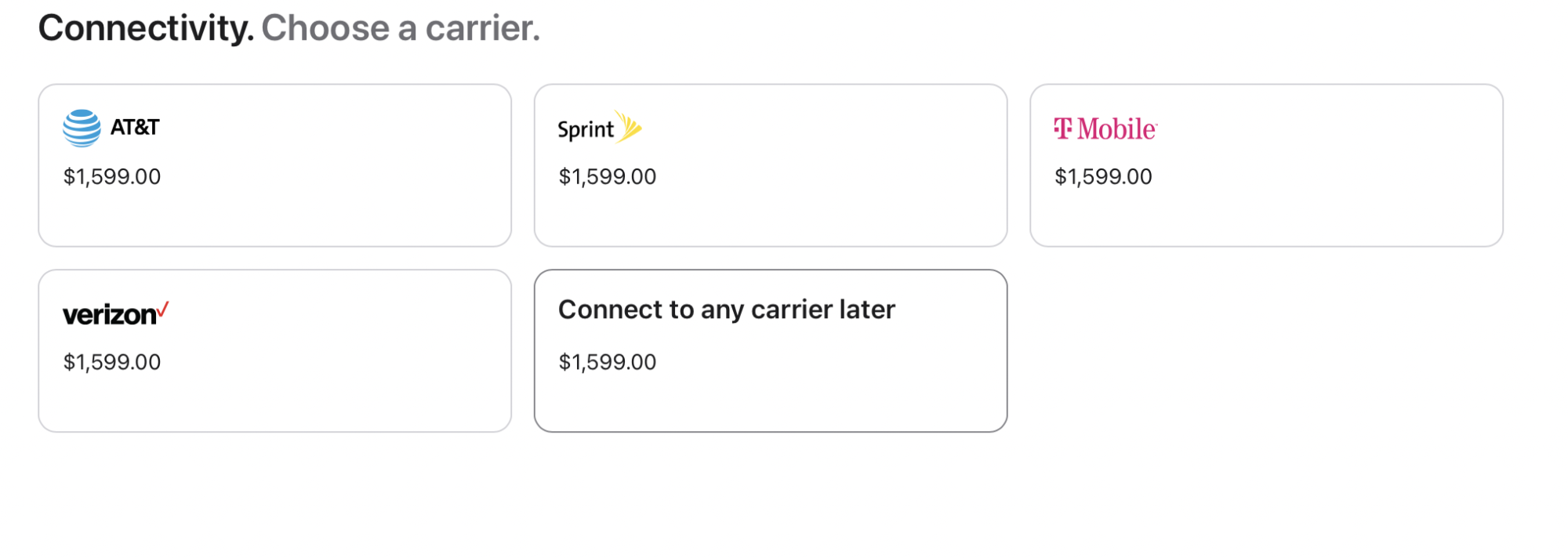
Task: Choose Sprint as the carrier
Action: pos(771,165)
